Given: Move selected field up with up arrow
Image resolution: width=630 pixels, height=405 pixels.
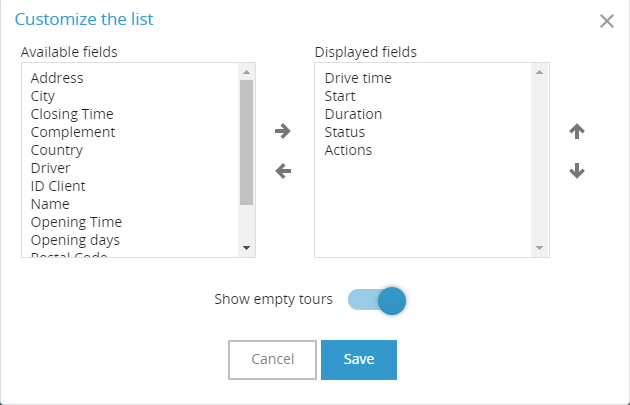Looking at the screenshot, I should click(x=577, y=131).
